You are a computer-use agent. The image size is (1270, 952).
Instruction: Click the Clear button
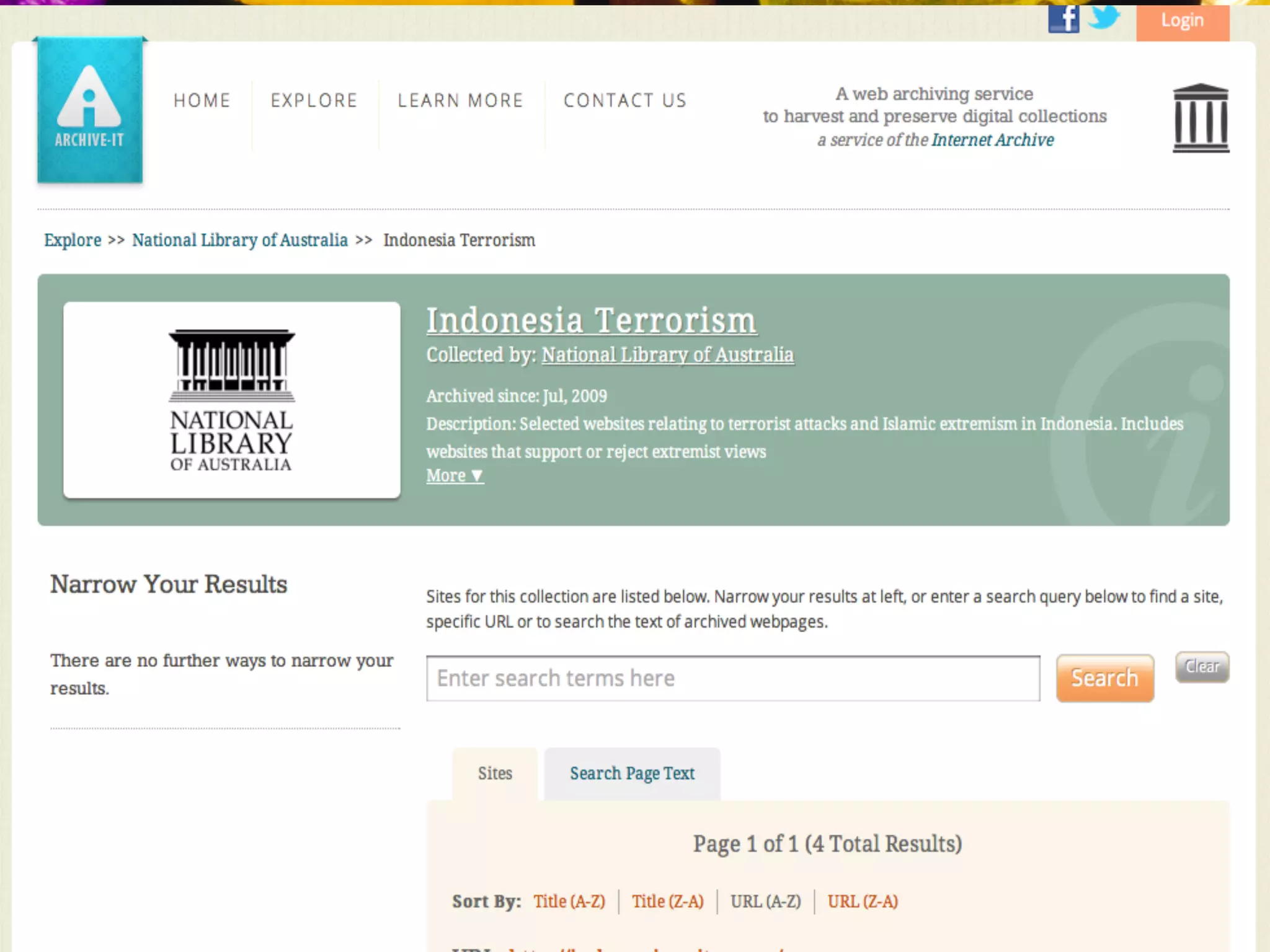coord(1202,667)
